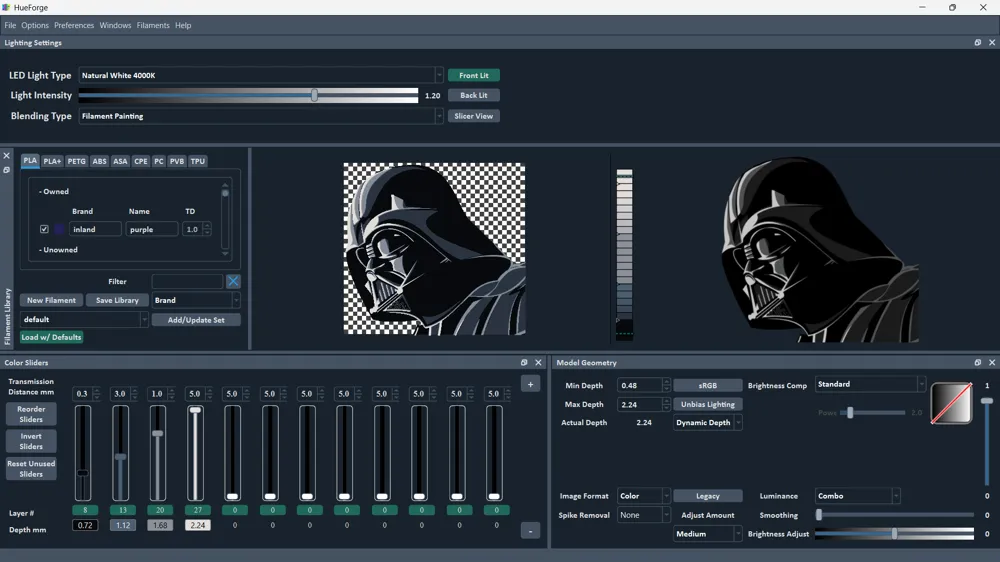Click the brightness curve preview icon
The width and height of the screenshot is (1000, 562).
(x=952, y=403)
